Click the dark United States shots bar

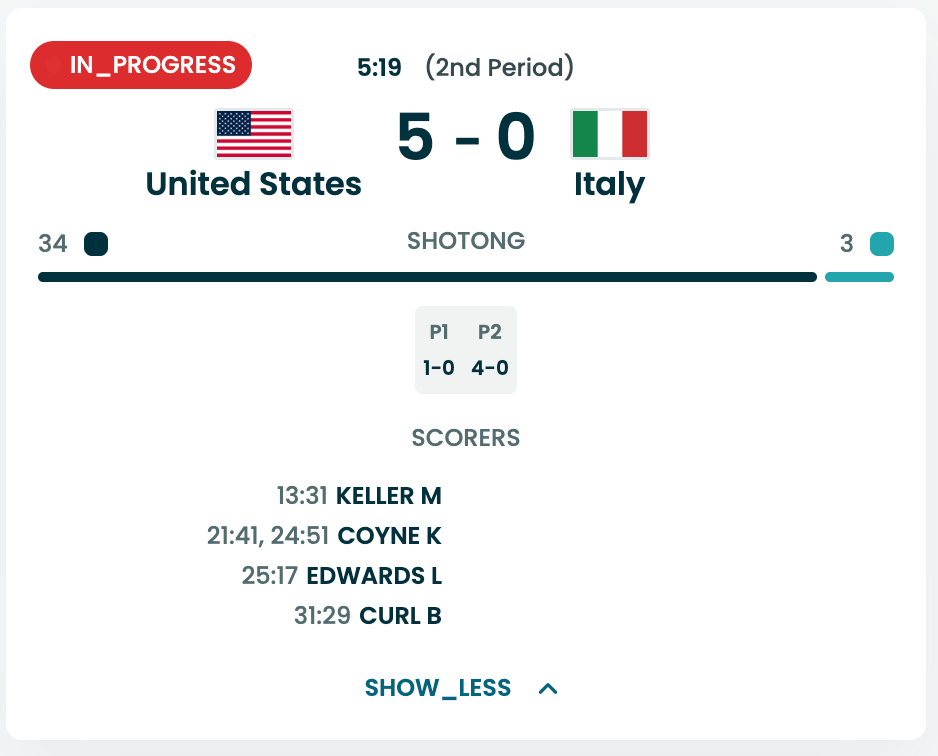(427, 277)
